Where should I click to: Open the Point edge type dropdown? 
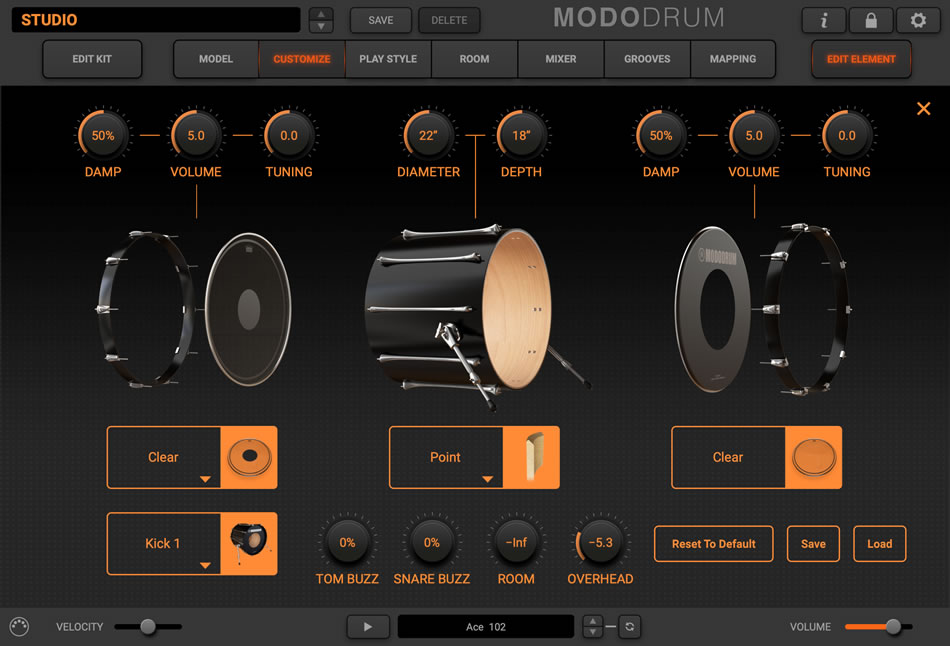[x=446, y=458]
